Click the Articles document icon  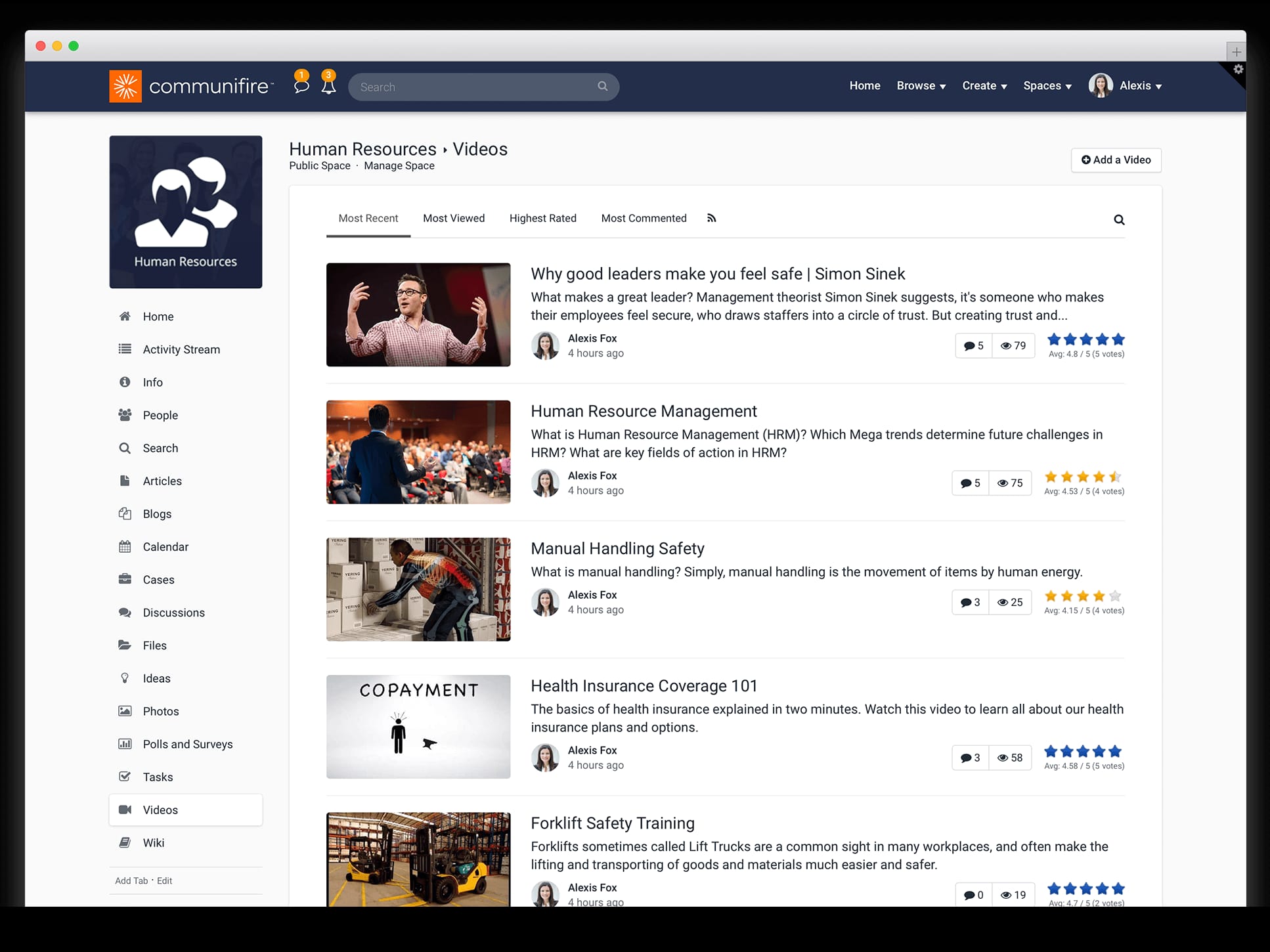125,481
